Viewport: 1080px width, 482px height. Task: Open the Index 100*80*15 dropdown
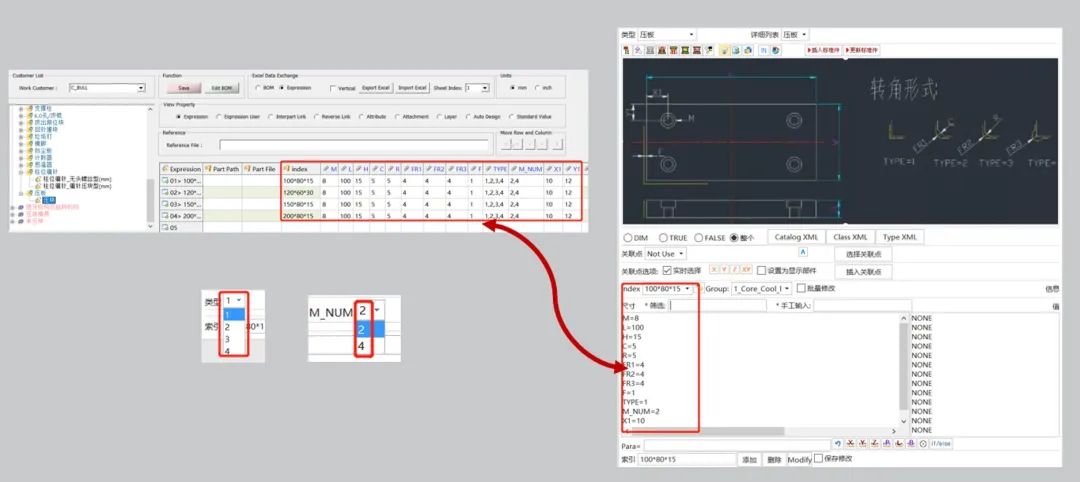pos(667,289)
